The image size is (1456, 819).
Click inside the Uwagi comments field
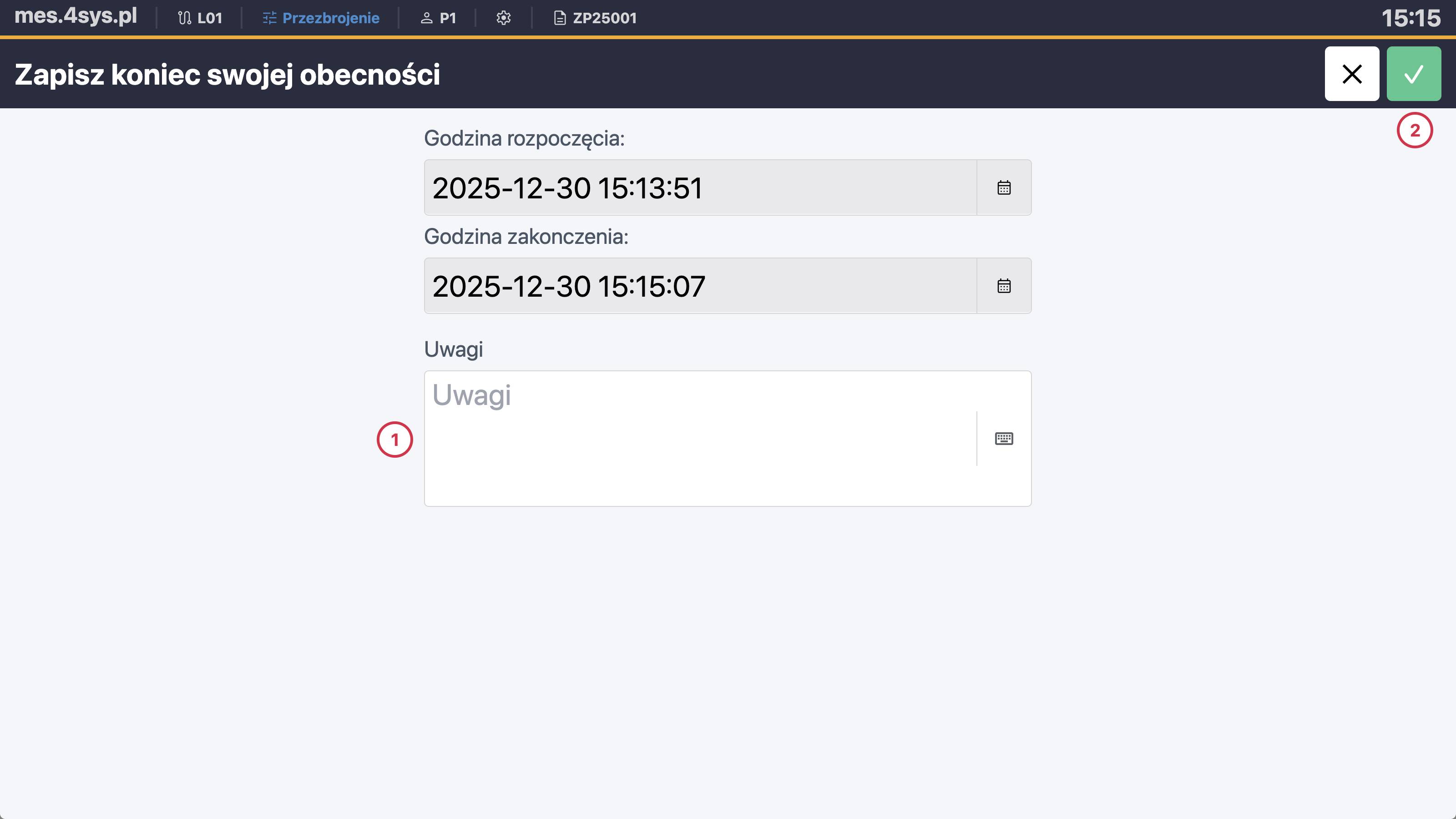point(678,438)
